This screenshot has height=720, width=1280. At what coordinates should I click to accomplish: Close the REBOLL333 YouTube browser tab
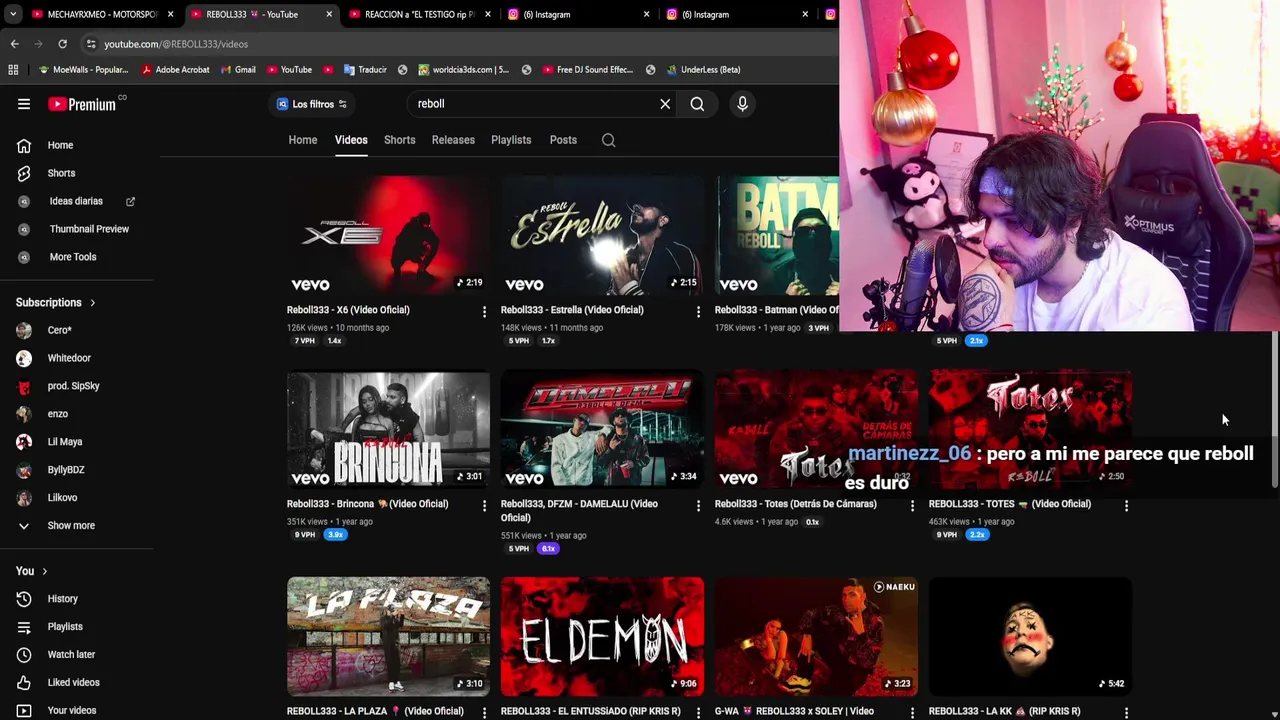[x=329, y=14]
